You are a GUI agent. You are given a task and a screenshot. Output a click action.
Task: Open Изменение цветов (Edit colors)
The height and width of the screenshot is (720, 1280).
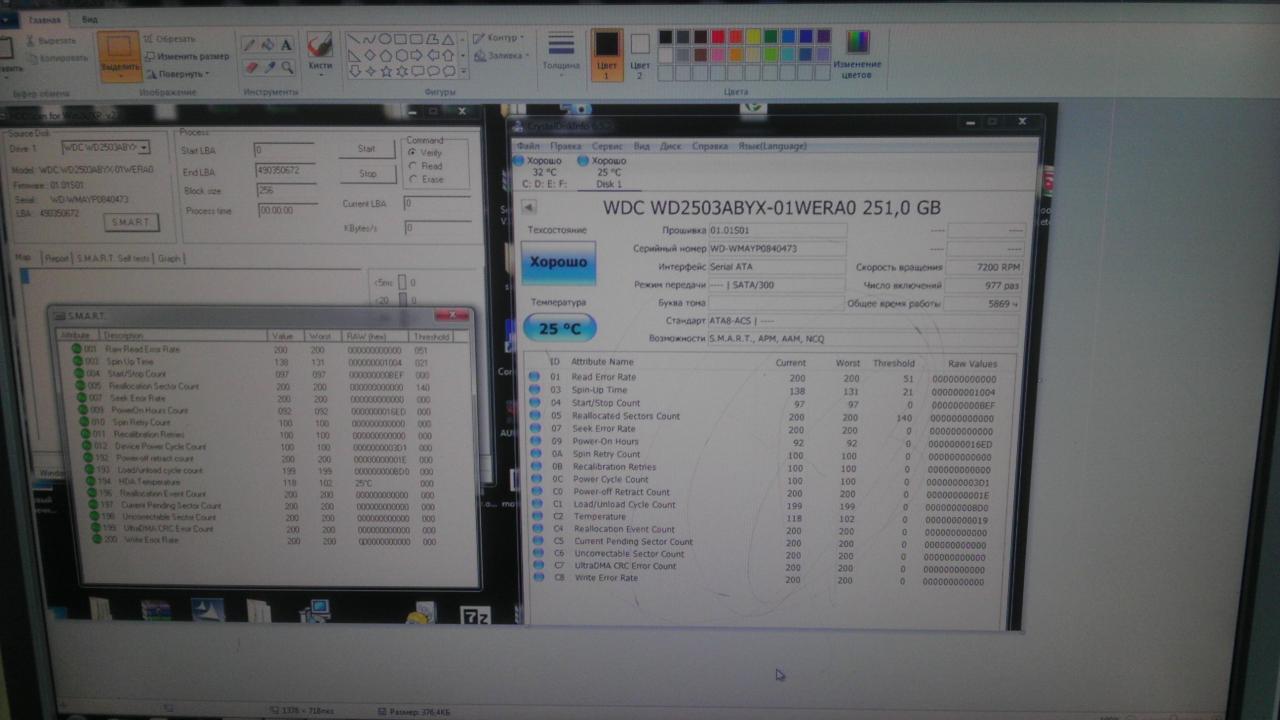tap(857, 54)
